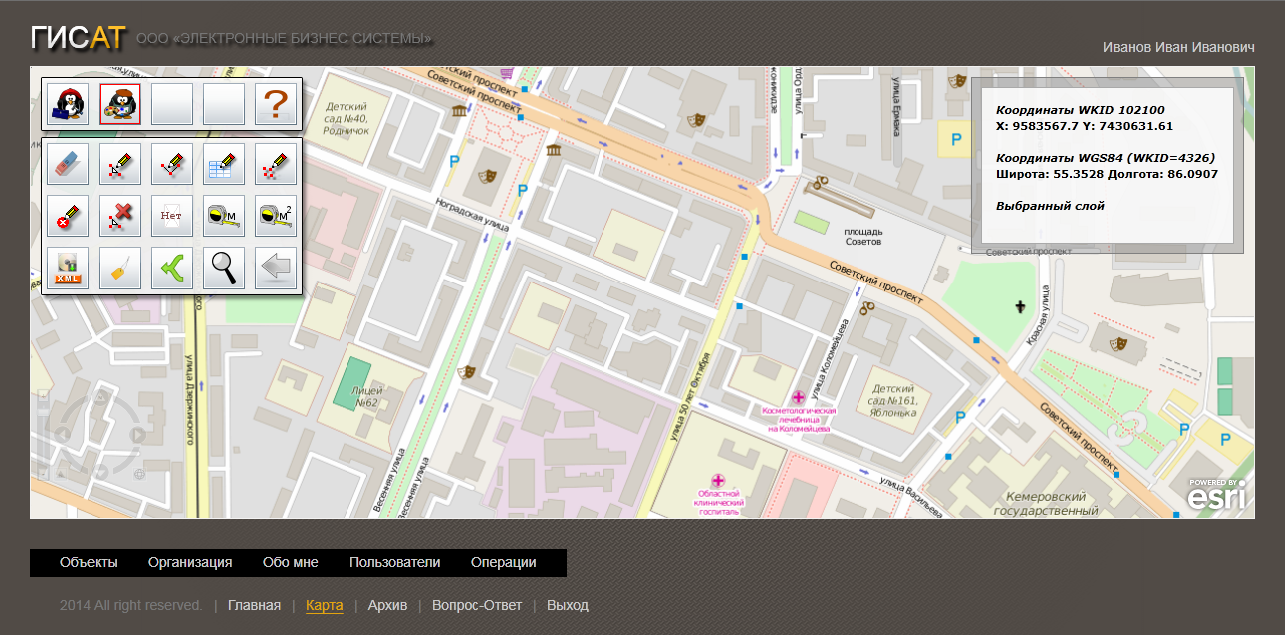This screenshot has height=635, width=1285.
Task: Choose the area measuring tape (m²) tool
Action: point(276,216)
